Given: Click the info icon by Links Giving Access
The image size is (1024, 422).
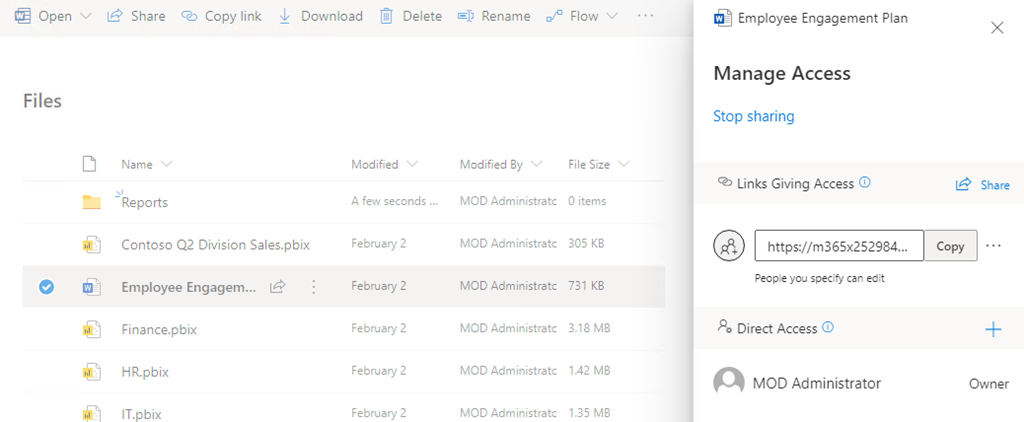Looking at the screenshot, I should (x=865, y=183).
